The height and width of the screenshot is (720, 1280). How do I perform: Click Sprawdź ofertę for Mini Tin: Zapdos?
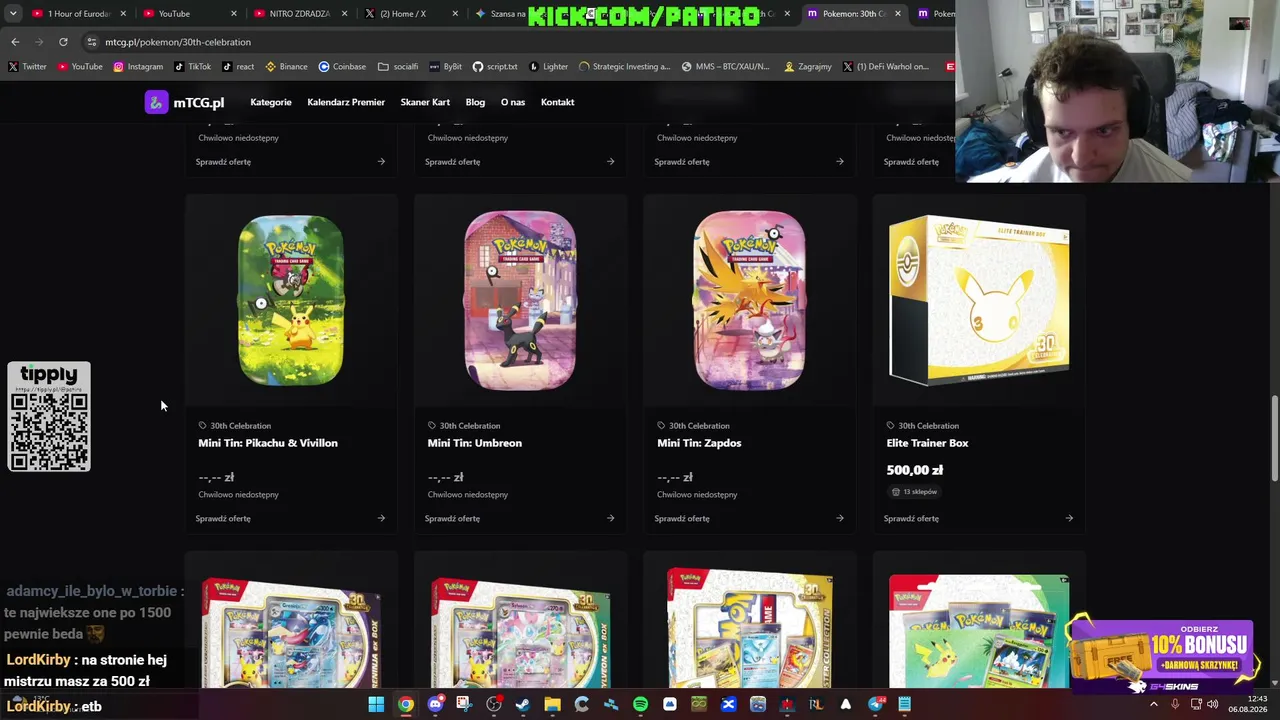(682, 519)
